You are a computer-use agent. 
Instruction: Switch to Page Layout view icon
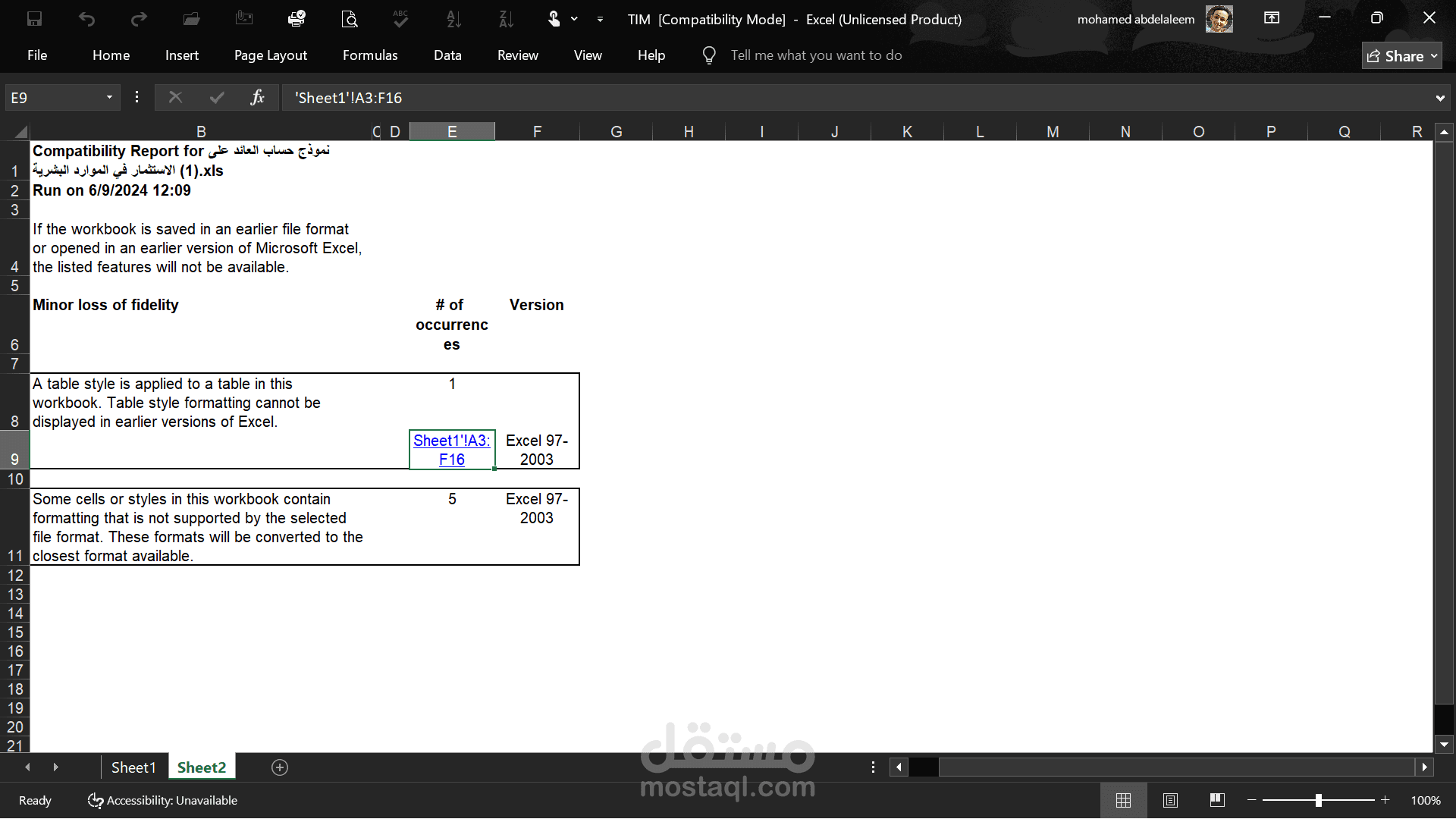[1170, 801]
